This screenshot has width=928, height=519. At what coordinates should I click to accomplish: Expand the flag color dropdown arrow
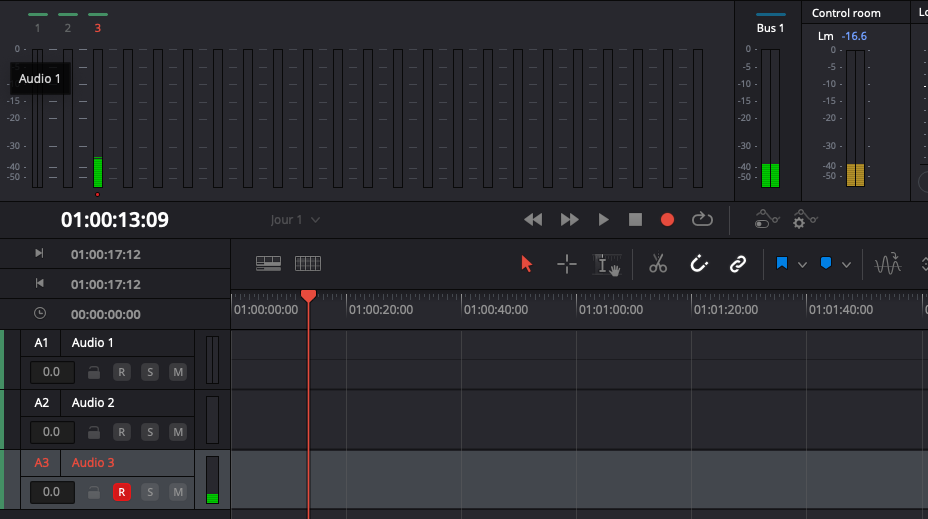pos(802,265)
